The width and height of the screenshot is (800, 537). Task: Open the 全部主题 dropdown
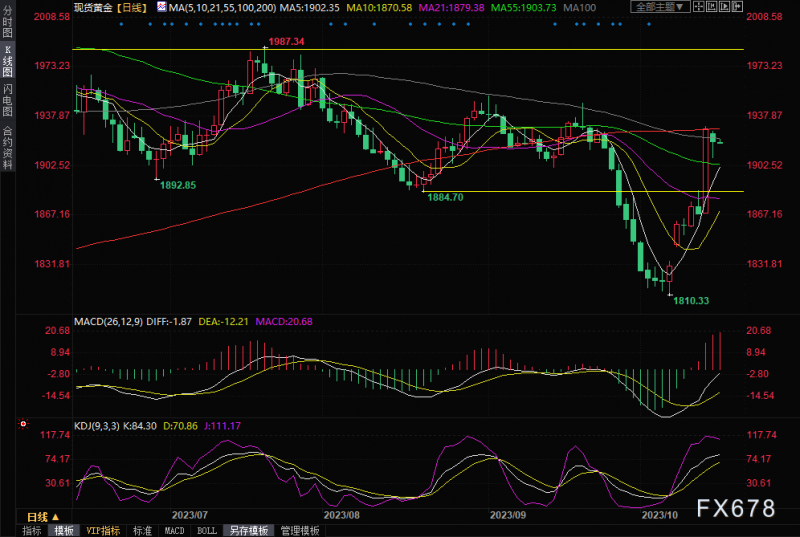click(x=662, y=7)
